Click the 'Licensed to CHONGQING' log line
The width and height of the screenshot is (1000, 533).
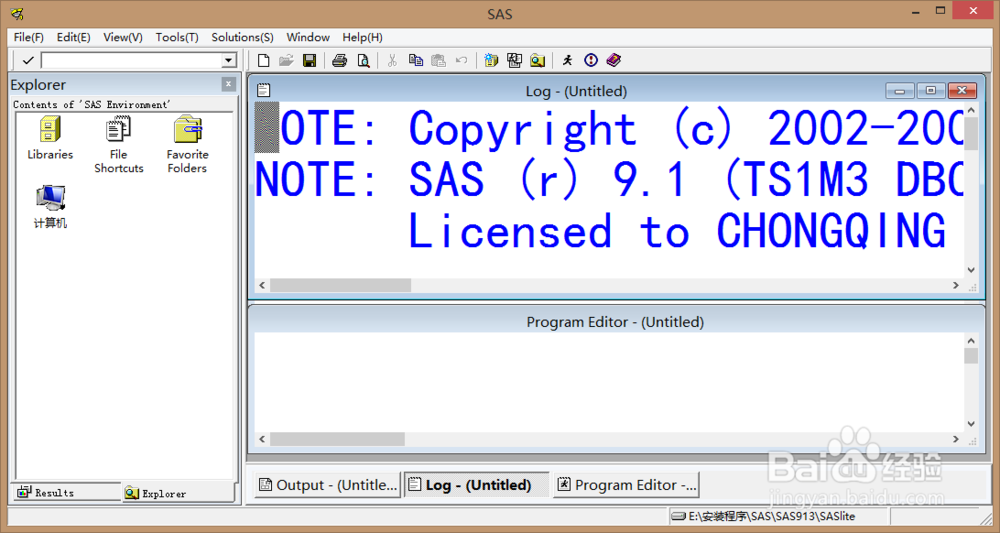677,231
